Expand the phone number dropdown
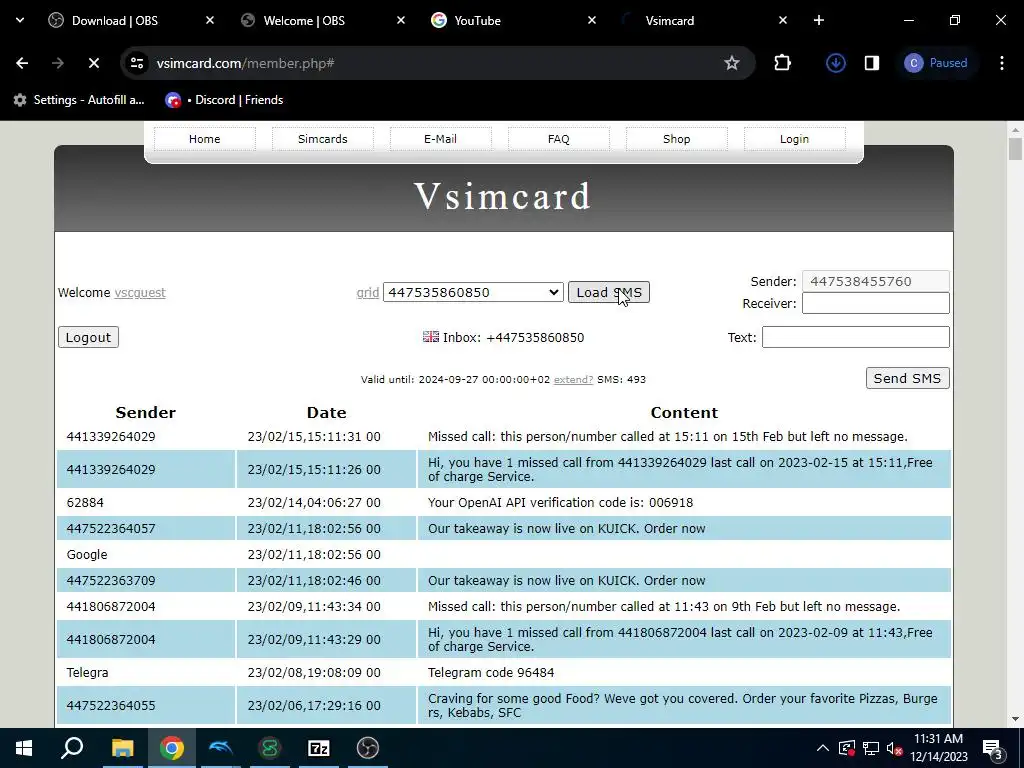Image resolution: width=1024 pixels, height=768 pixels. (x=473, y=292)
